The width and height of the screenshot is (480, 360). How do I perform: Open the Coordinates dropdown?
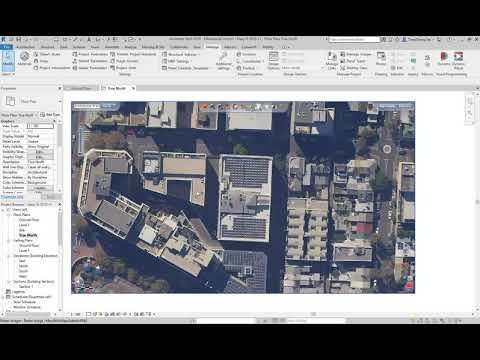click(250, 61)
